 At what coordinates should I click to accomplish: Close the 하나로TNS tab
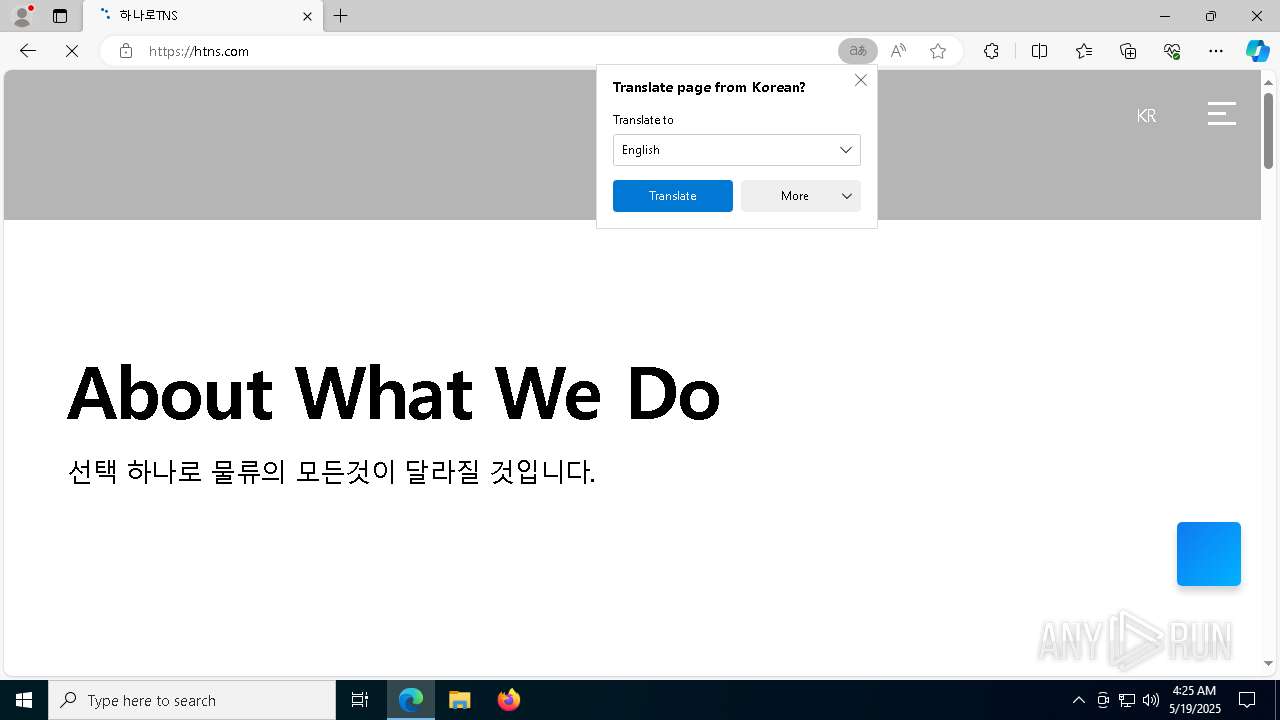307,16
